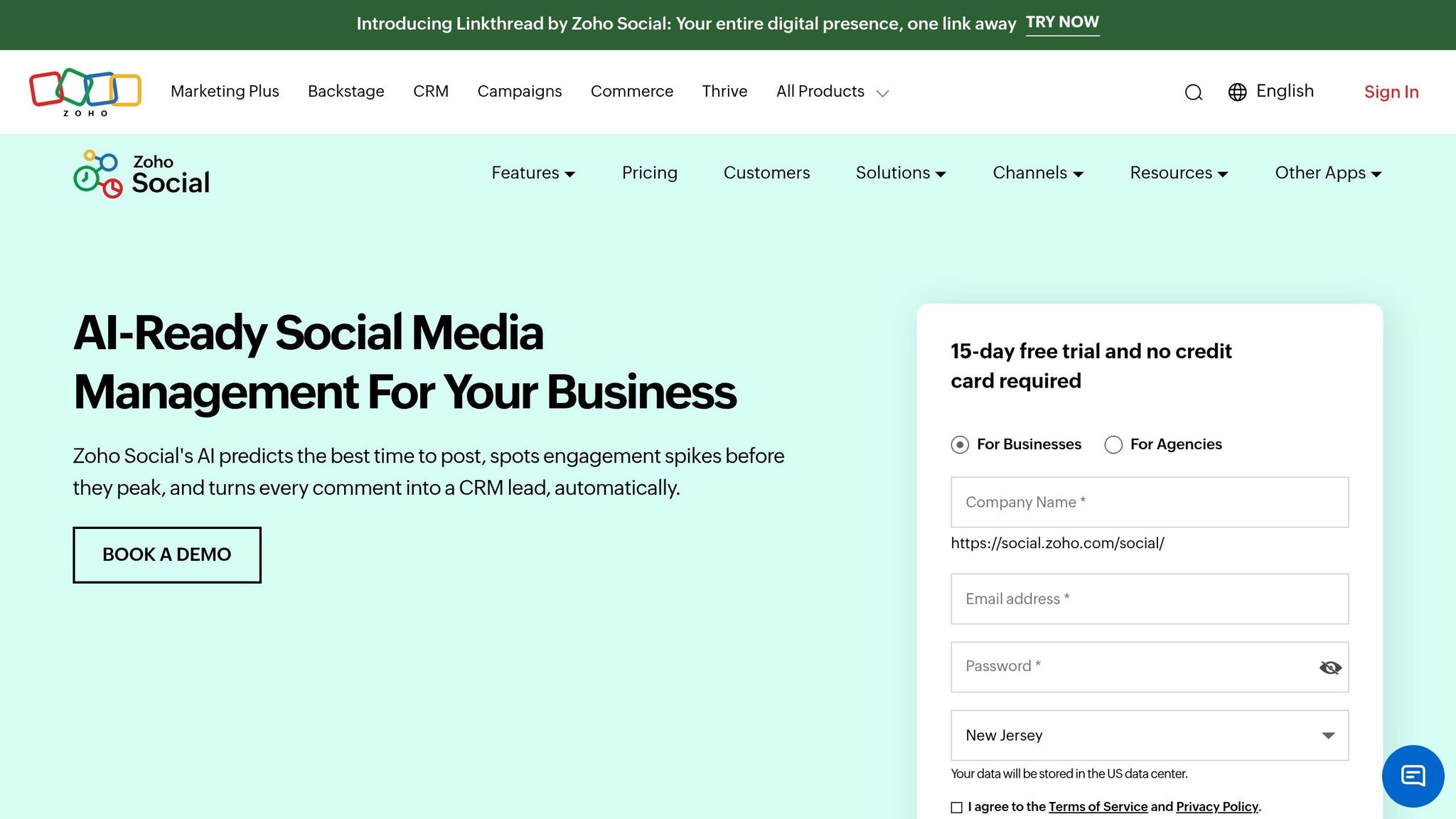Open the Privacy Policy link
Viewport: 1456px width, 819px height.
point(1217,807)
